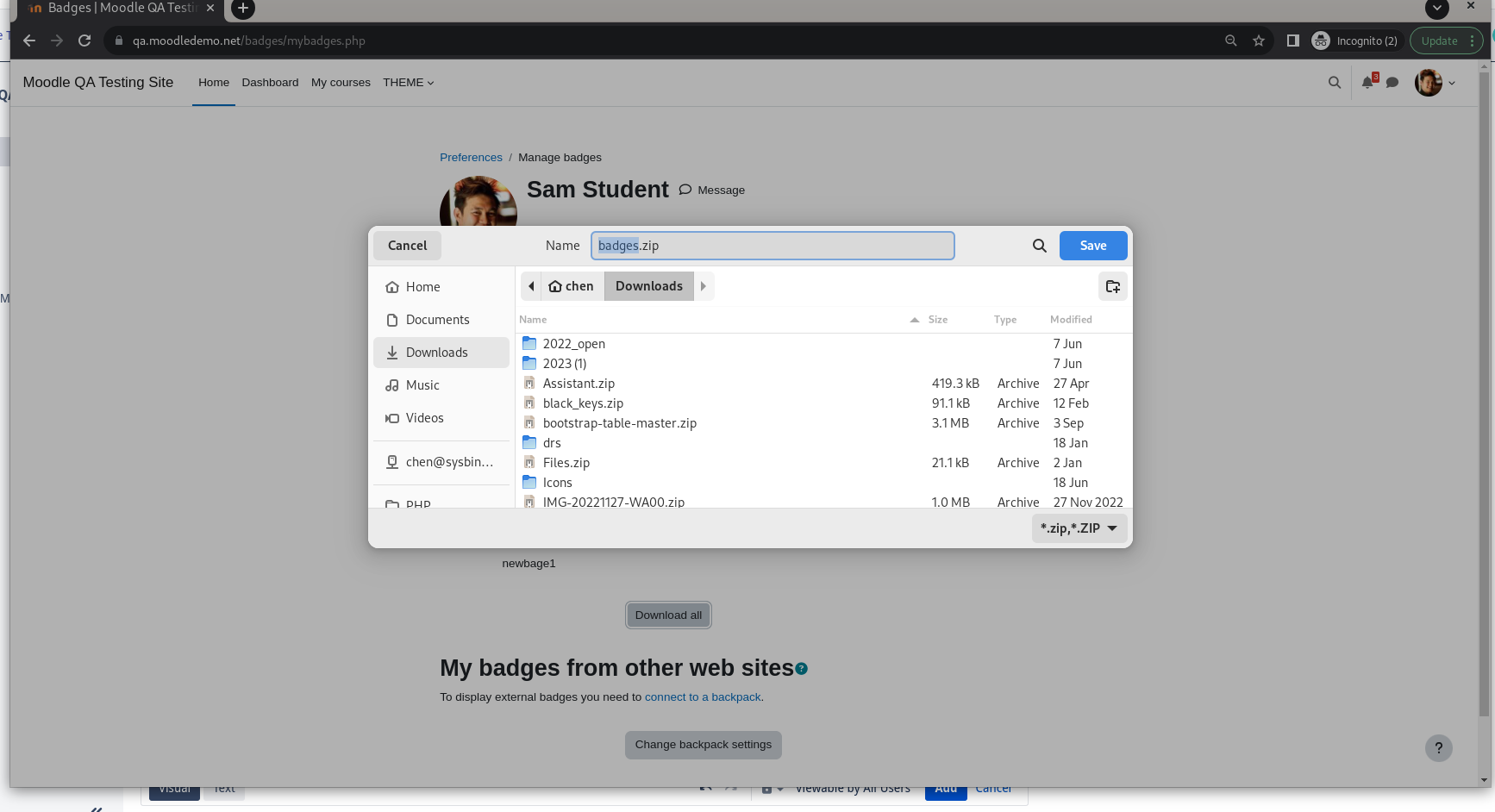Click the Moodle QA Testing Site title
Screen dimensions: 1495x812
[x=98, y=83]
